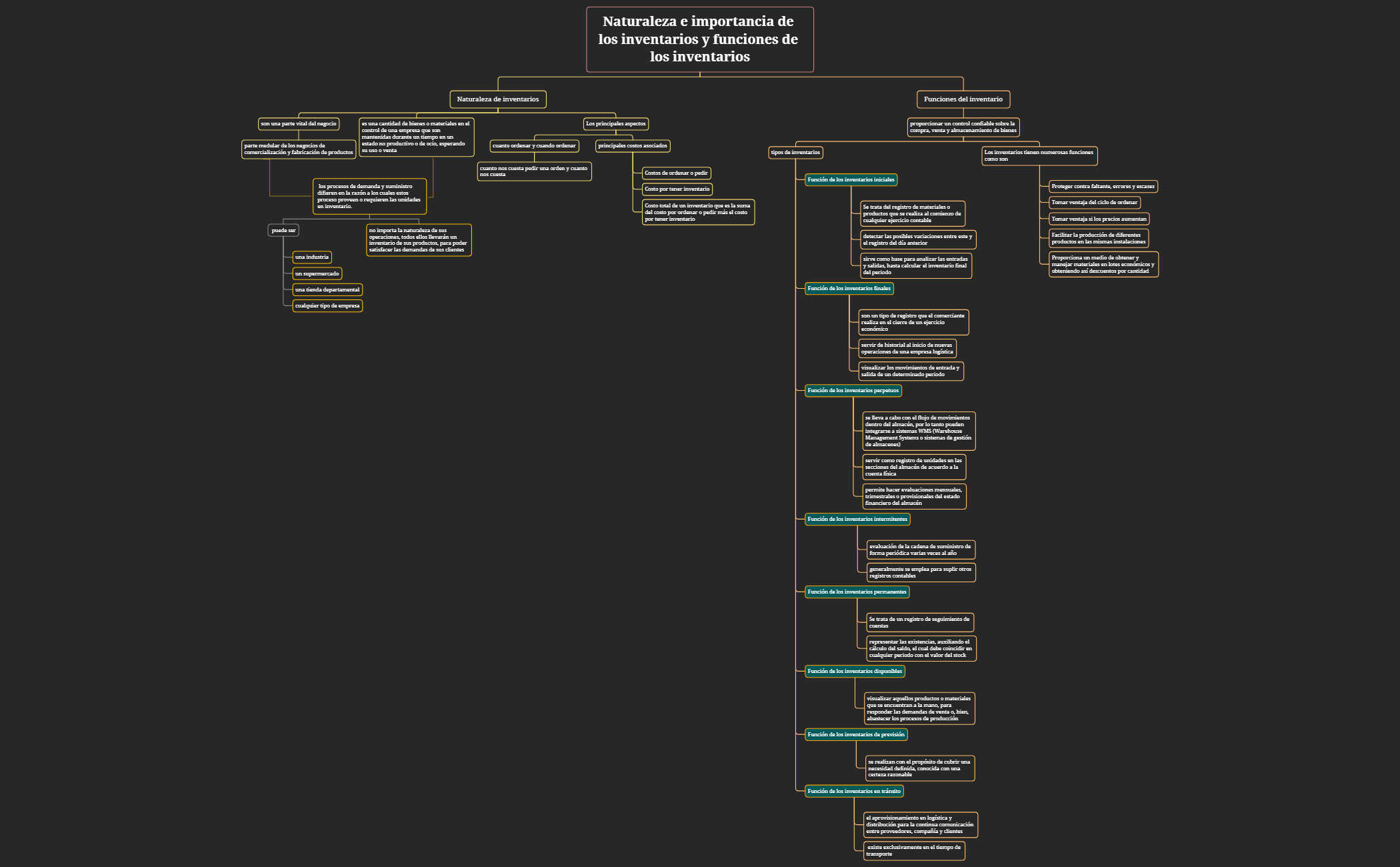Click 'principales costos asociados' node

click(632, 146)
